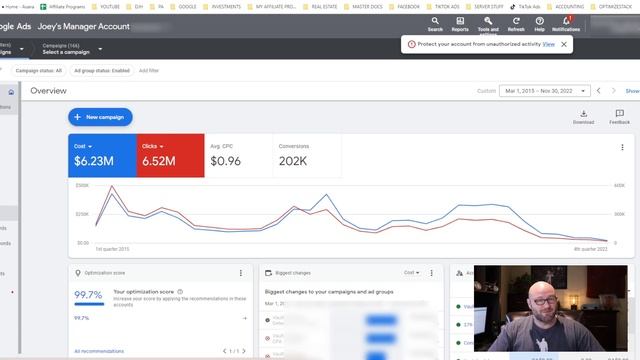640x360 pixels.
Task: Click the optimization score pin icon
Action: (78, 273)
